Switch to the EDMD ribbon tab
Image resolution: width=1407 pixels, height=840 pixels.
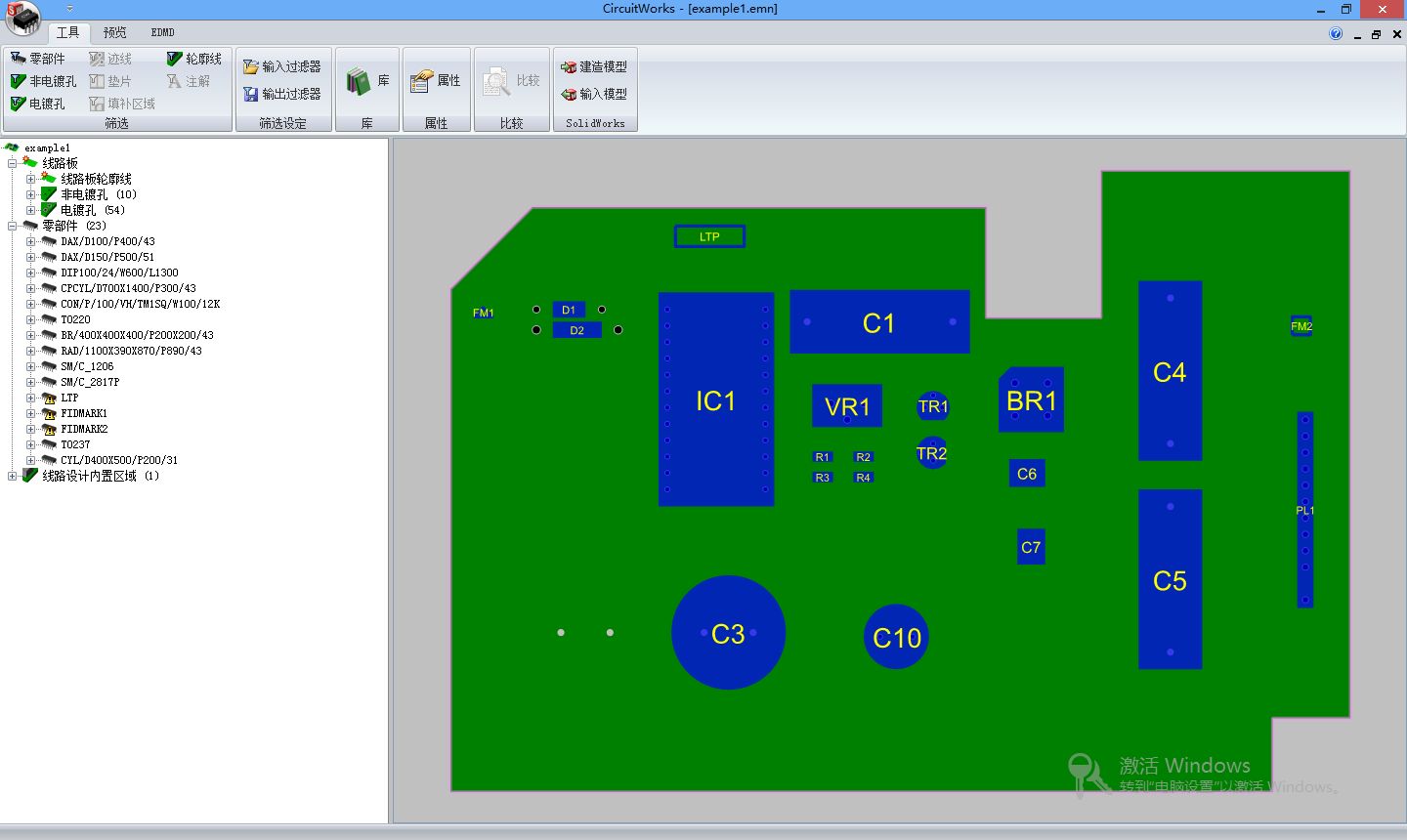[163, 32]
